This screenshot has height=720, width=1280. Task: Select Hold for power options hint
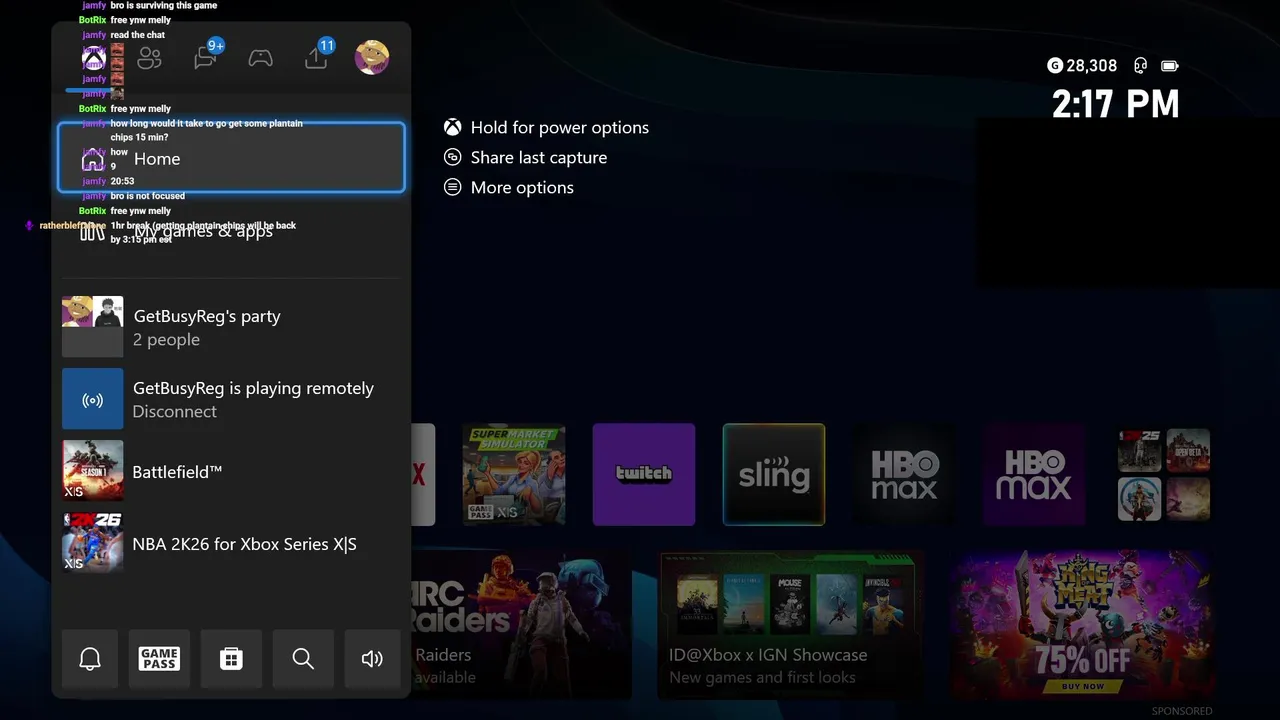[547, 127]
